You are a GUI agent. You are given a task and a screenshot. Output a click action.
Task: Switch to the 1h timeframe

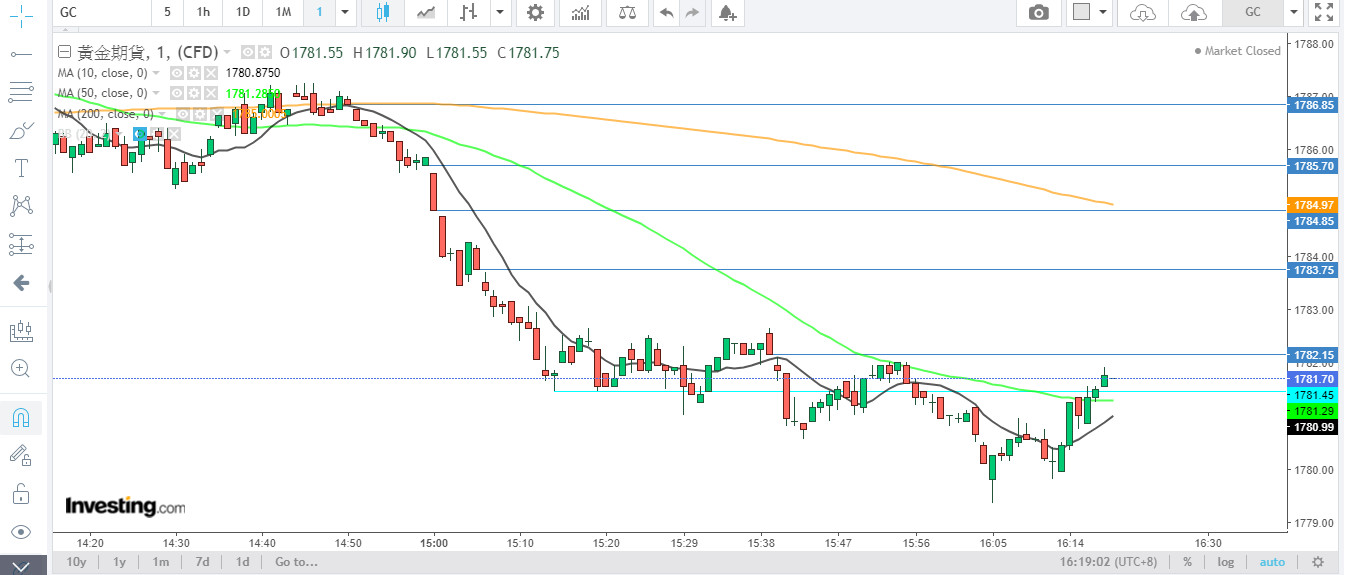(204, 13)
